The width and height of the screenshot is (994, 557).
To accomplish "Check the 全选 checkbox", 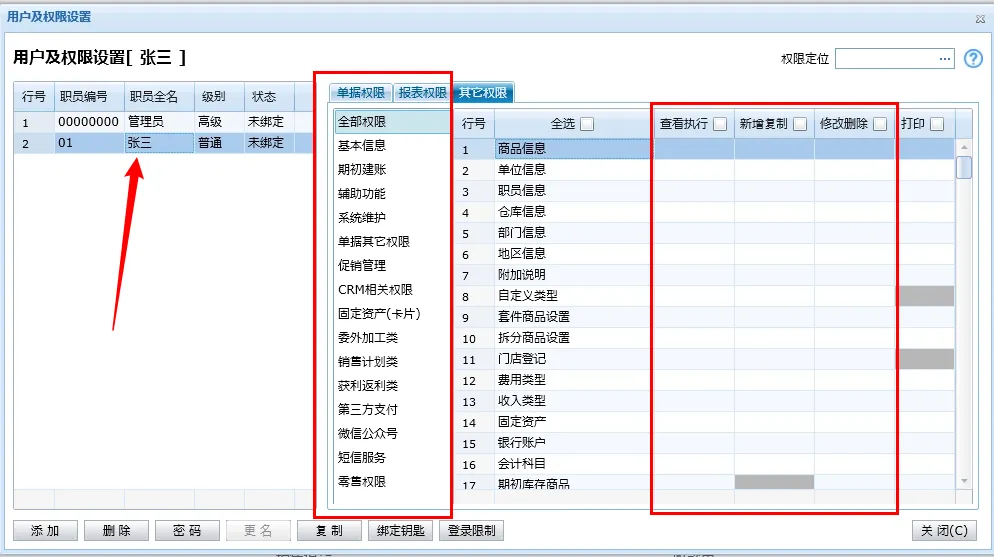I will point(587,124).
